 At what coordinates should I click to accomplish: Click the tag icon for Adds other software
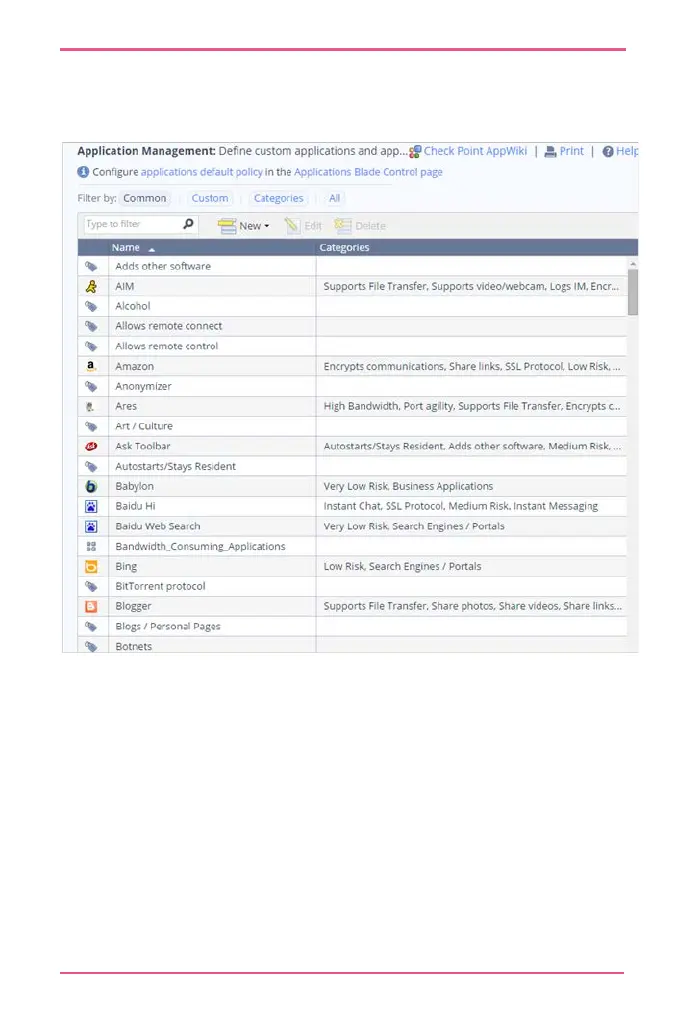click(91, 266)
